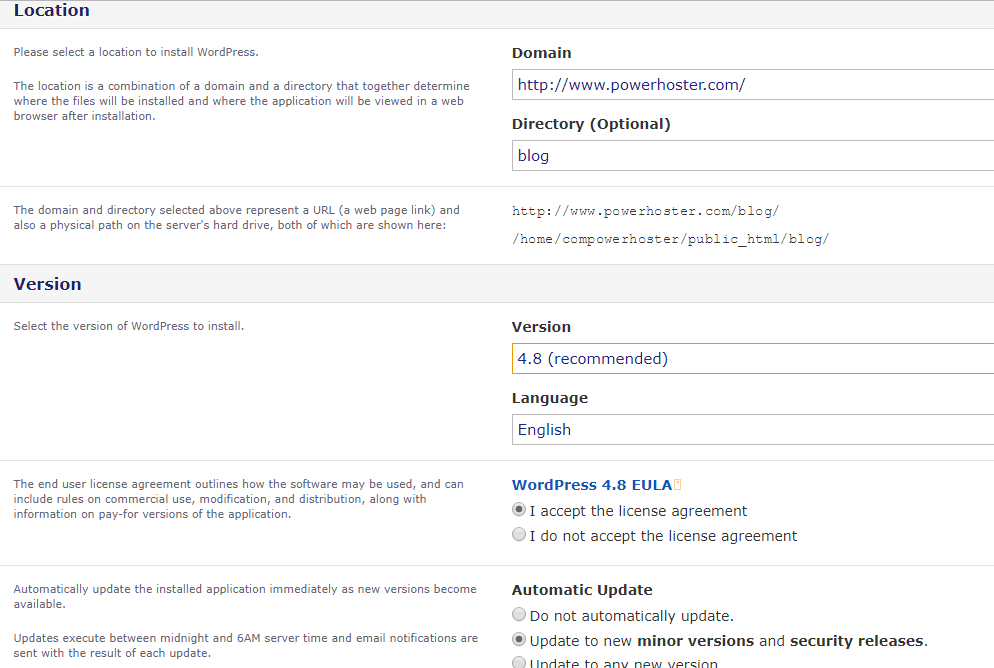This screenshot has width=994, height=668.
Task: Open the external link icon beside EULA
Action: [678, 485]
